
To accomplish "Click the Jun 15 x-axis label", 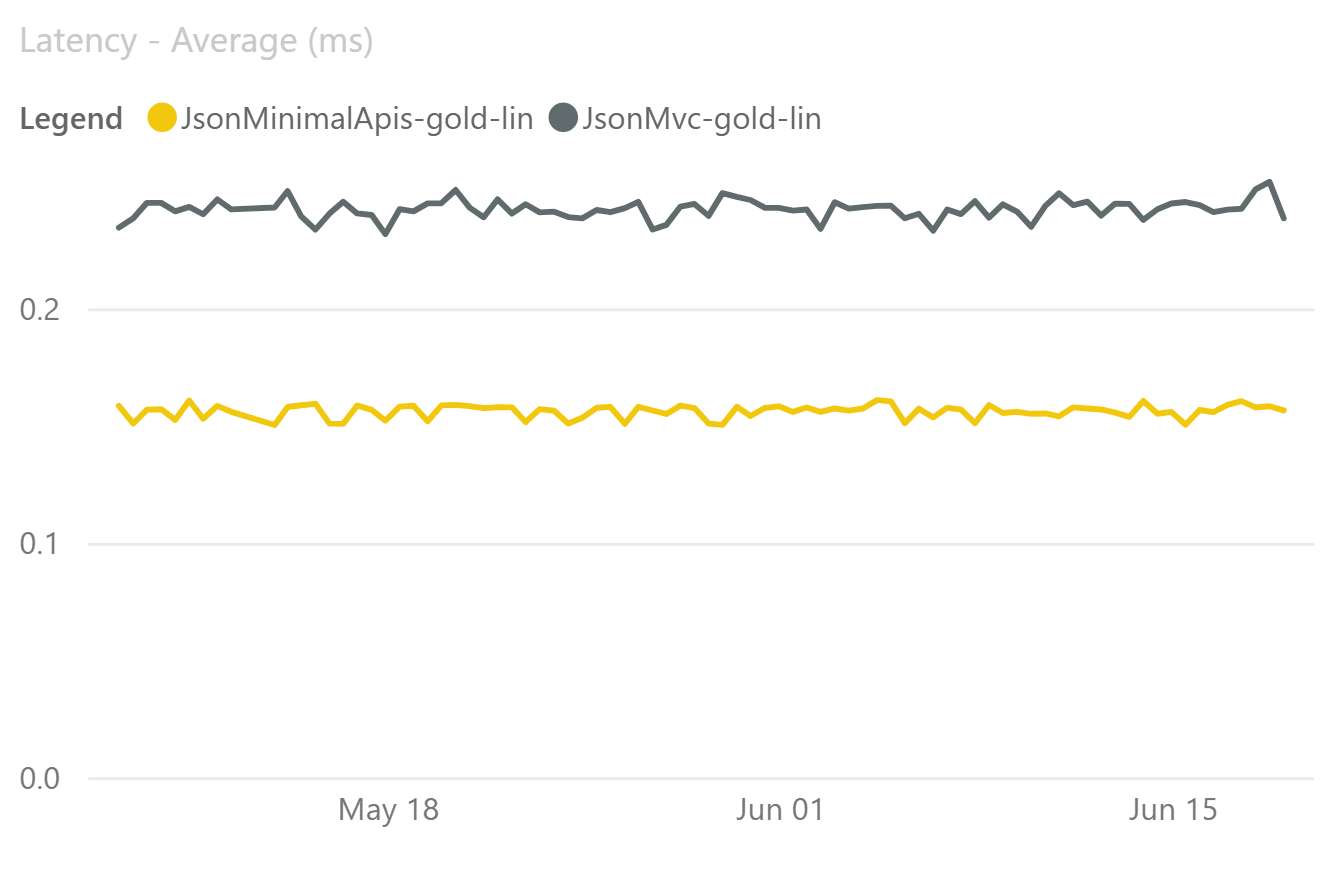I will (x=1173, y=809).
